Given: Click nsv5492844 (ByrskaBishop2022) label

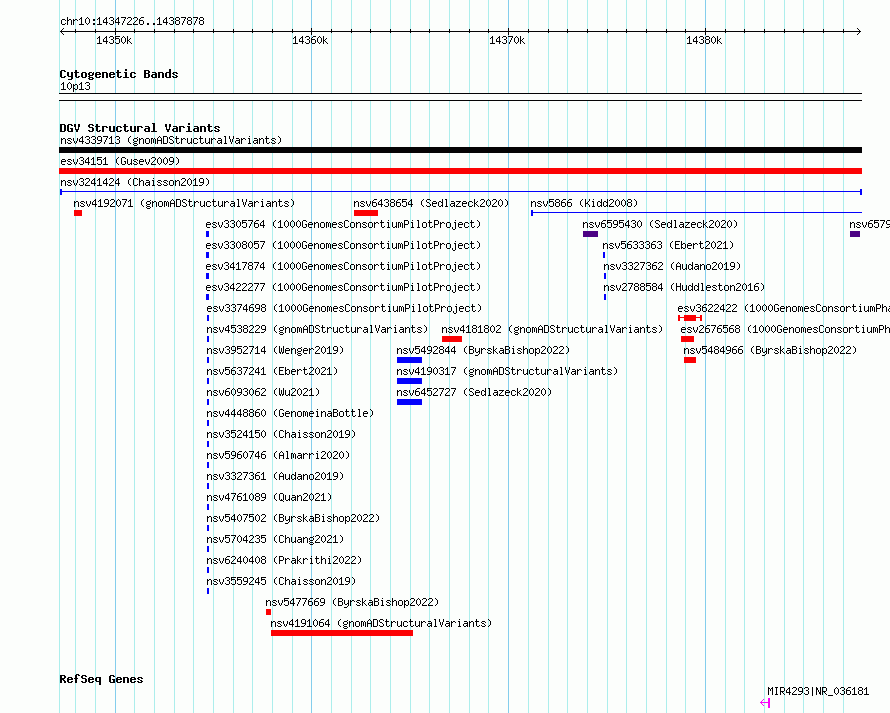Looking at the screenshot, I should [x=483, y=350].
